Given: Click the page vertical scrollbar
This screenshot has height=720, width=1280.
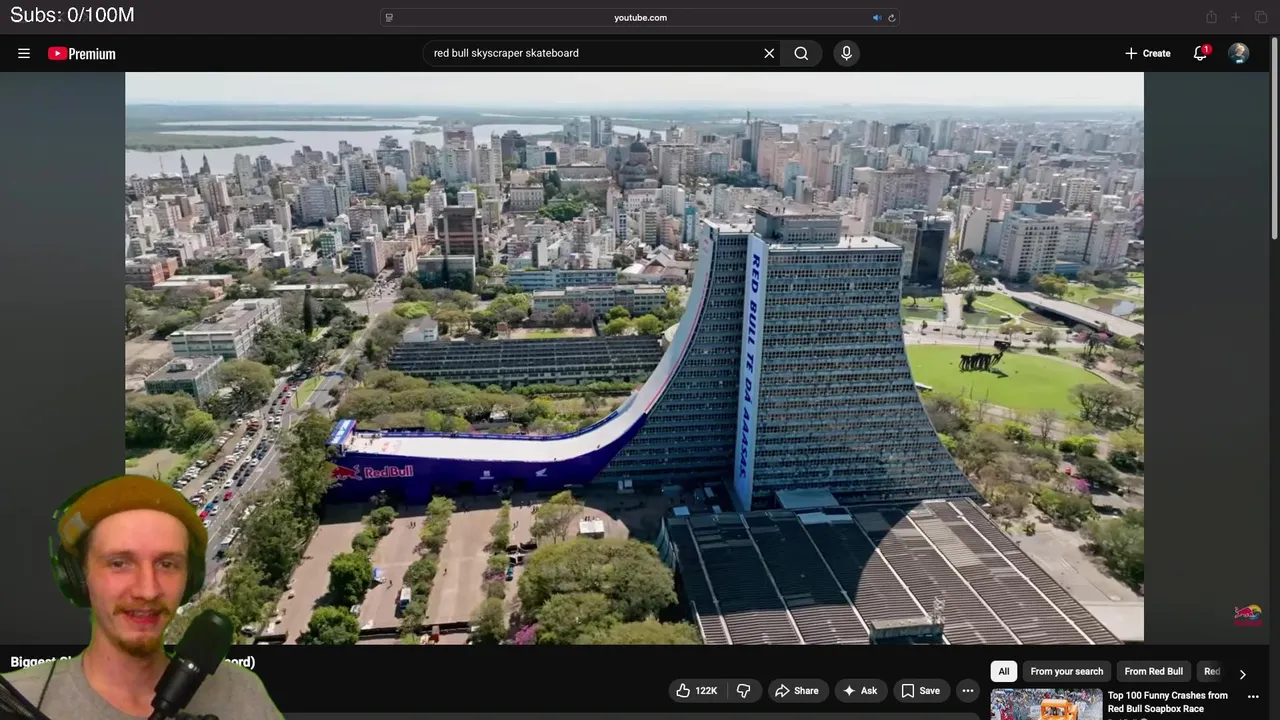Looking at the screenshot, I should (1274, 140).
